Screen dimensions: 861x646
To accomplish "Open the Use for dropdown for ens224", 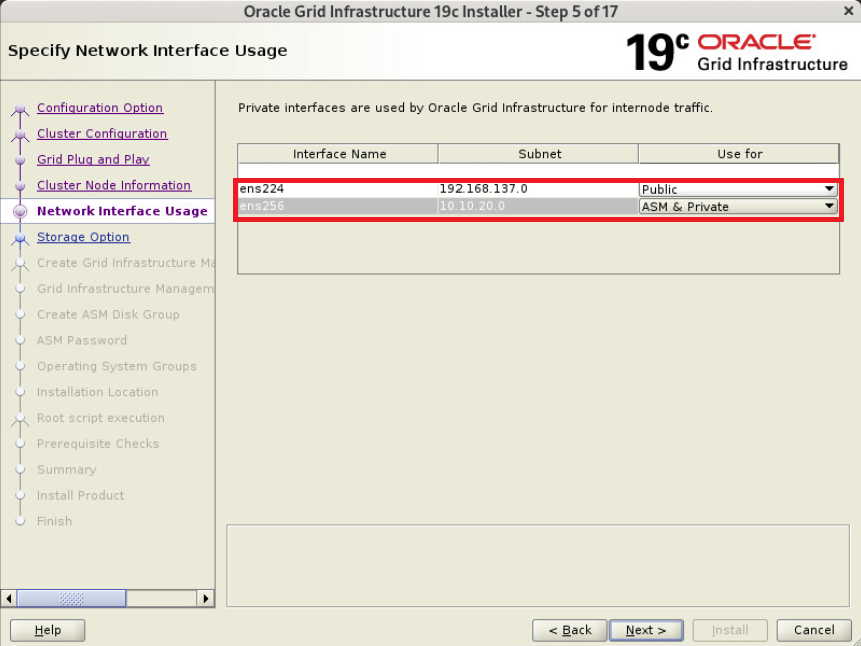I will [x=738, y=190].
